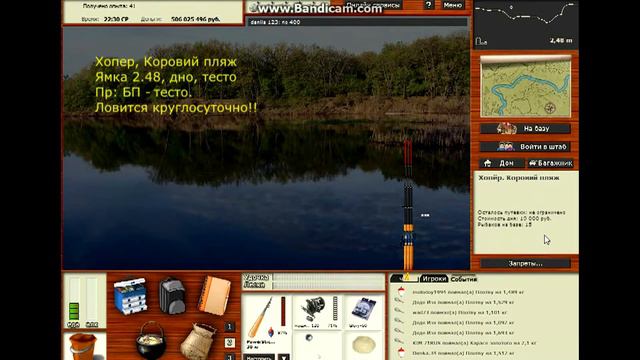The height and width of the screenshot is (360, 640).
Task: Click the Запреты restrictions button
Action: click(x=525, y=263)
